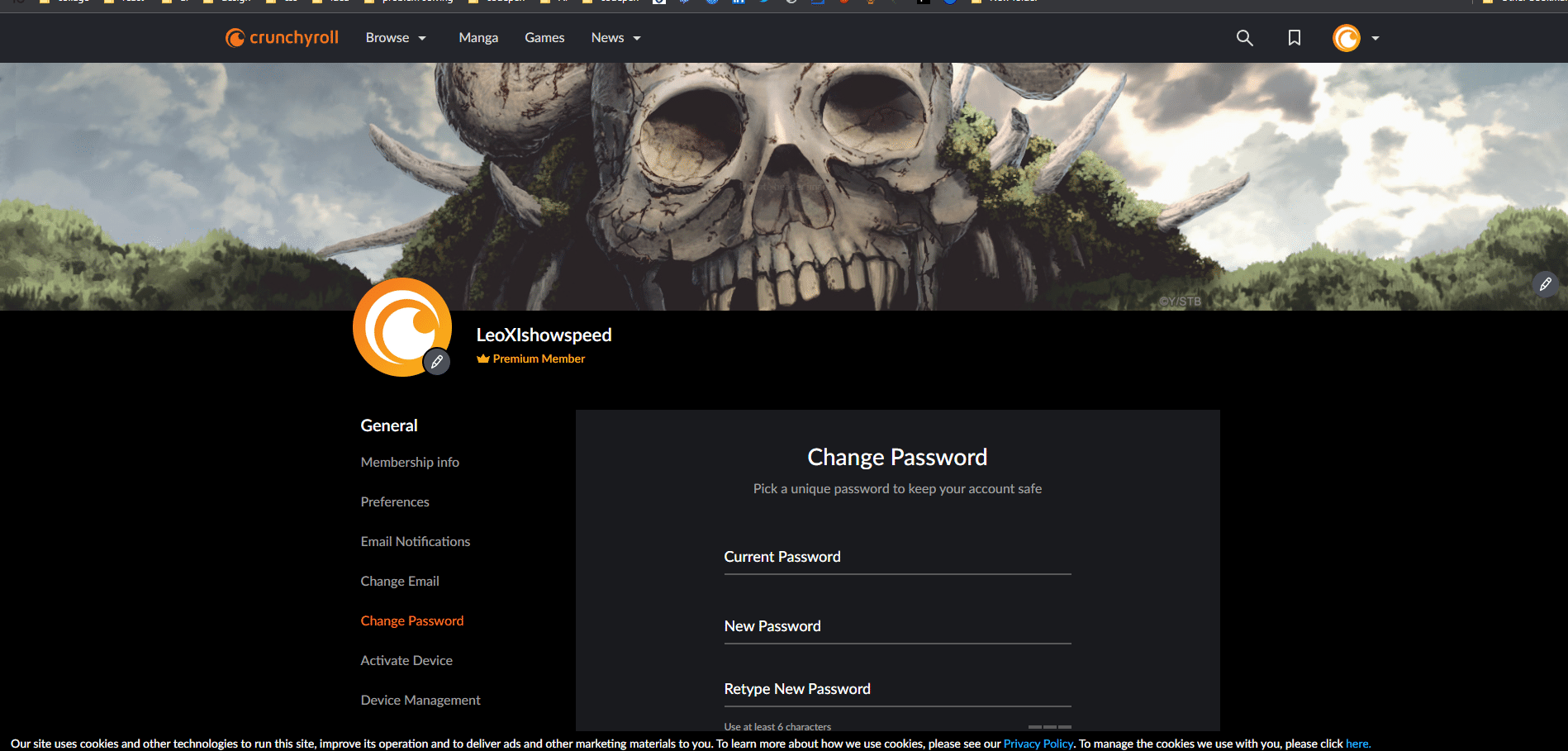Click the 'Use at least 6 characters' hint
Image resolution: width=1568 pixels, height=751 pixels.
tap(777, 727)
